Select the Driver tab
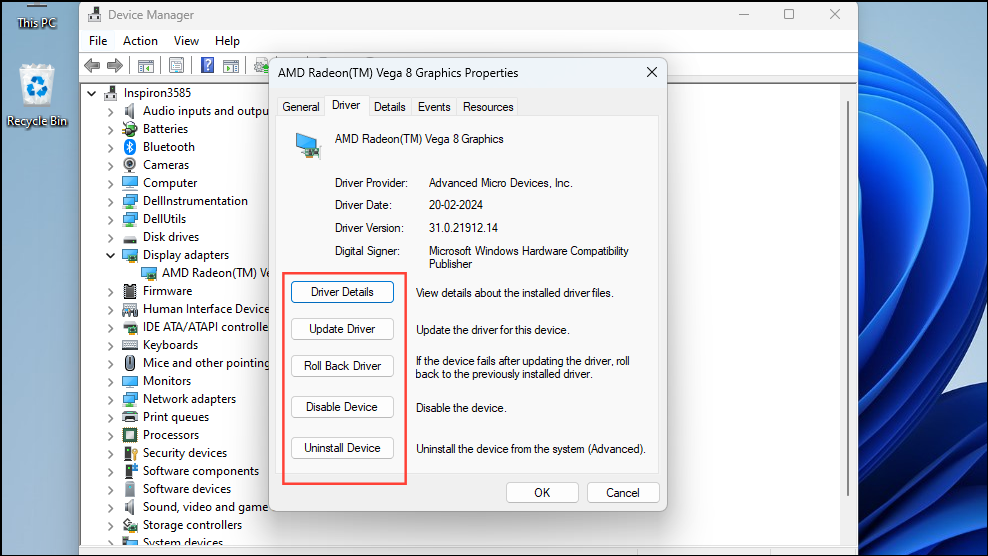Image resolution: width=988 pixels, height=556 pixels. (346, 105)
